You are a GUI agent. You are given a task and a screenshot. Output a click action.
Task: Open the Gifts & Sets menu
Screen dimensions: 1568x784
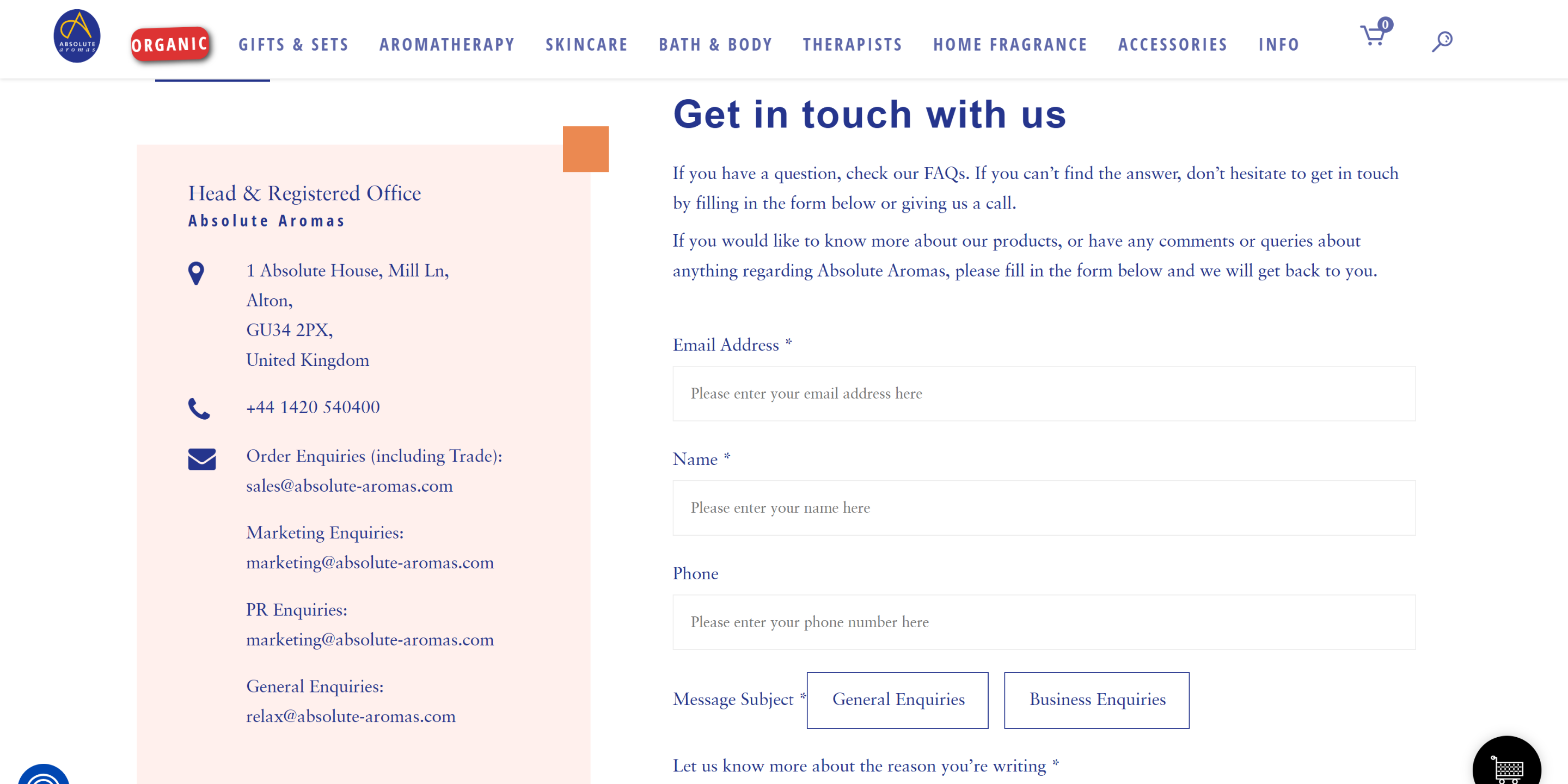293,45
